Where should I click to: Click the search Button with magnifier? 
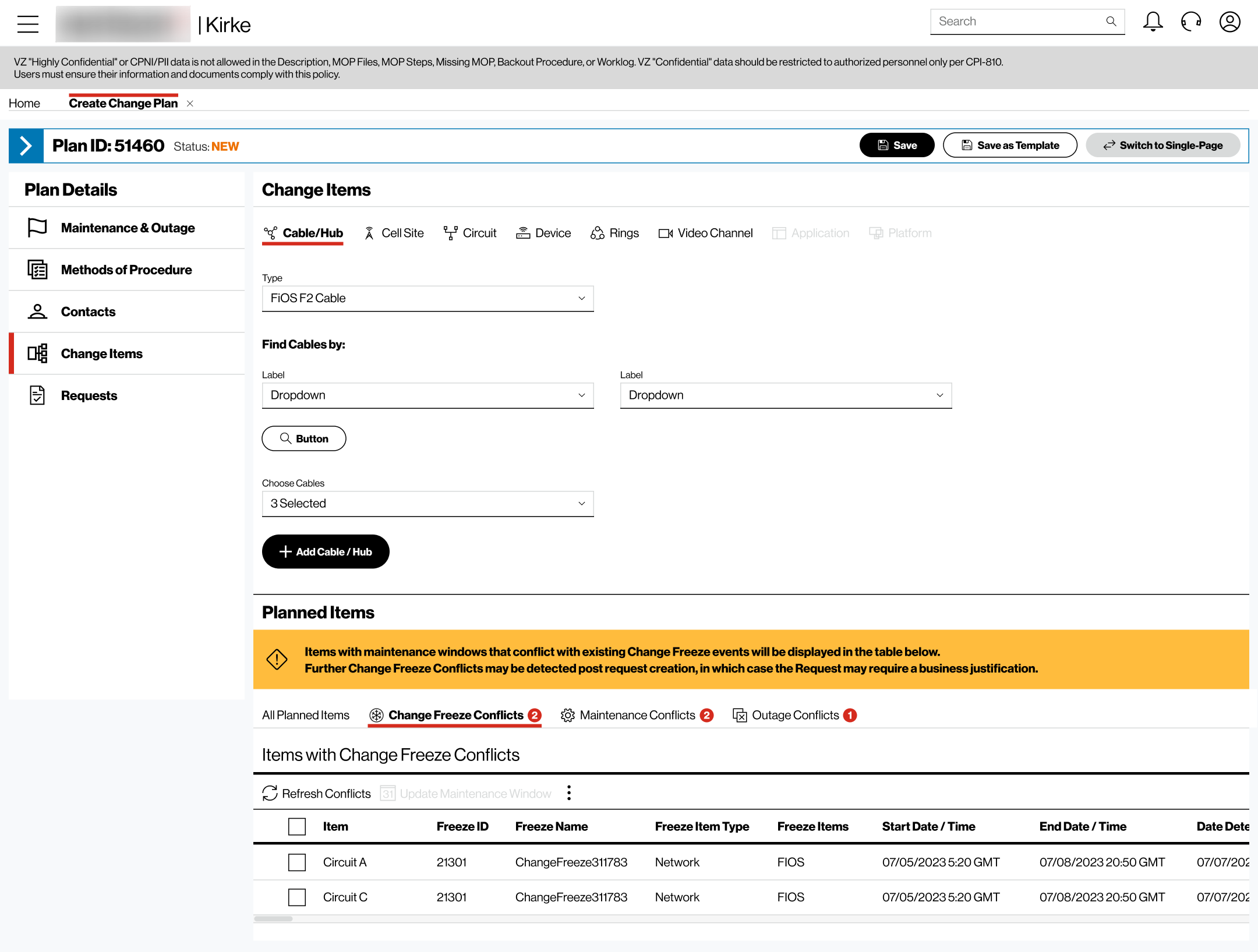tap(304, 438)
